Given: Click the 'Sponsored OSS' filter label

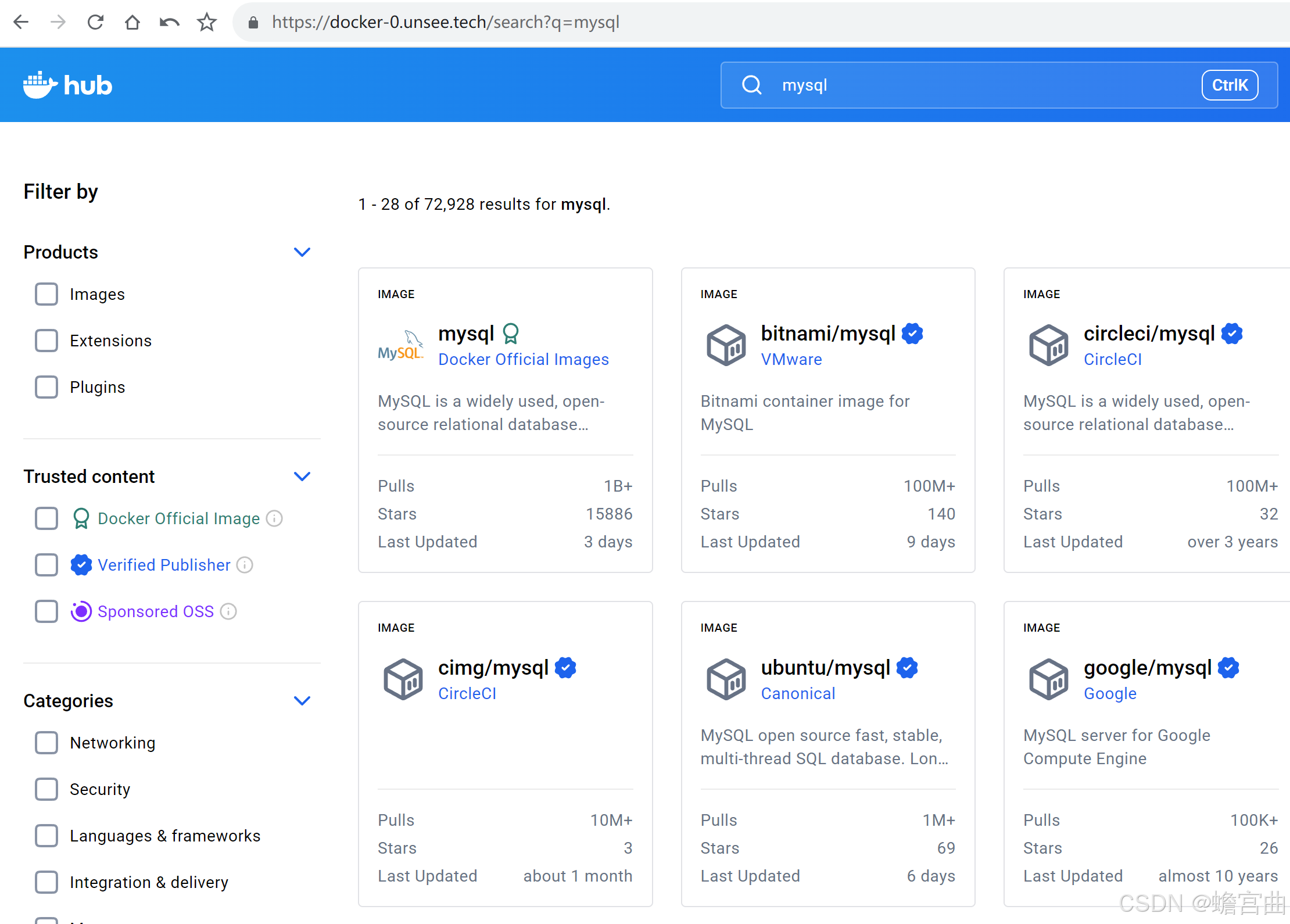Looking at the screenshot, I should (x=155, y=611).
